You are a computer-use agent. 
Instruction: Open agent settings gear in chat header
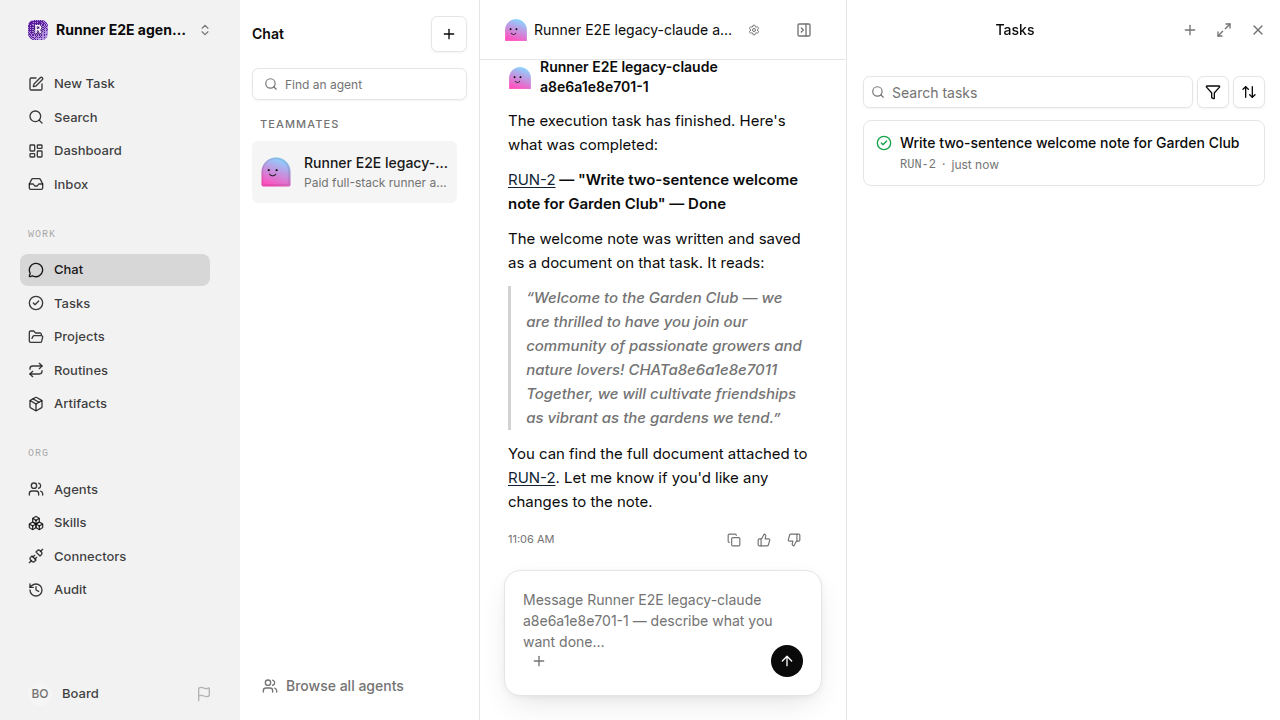point(754,30)
